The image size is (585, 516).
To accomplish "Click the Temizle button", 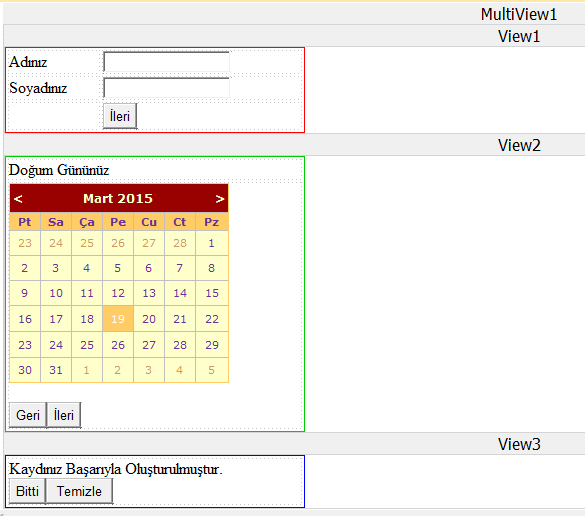I will (x=79, y=491).
